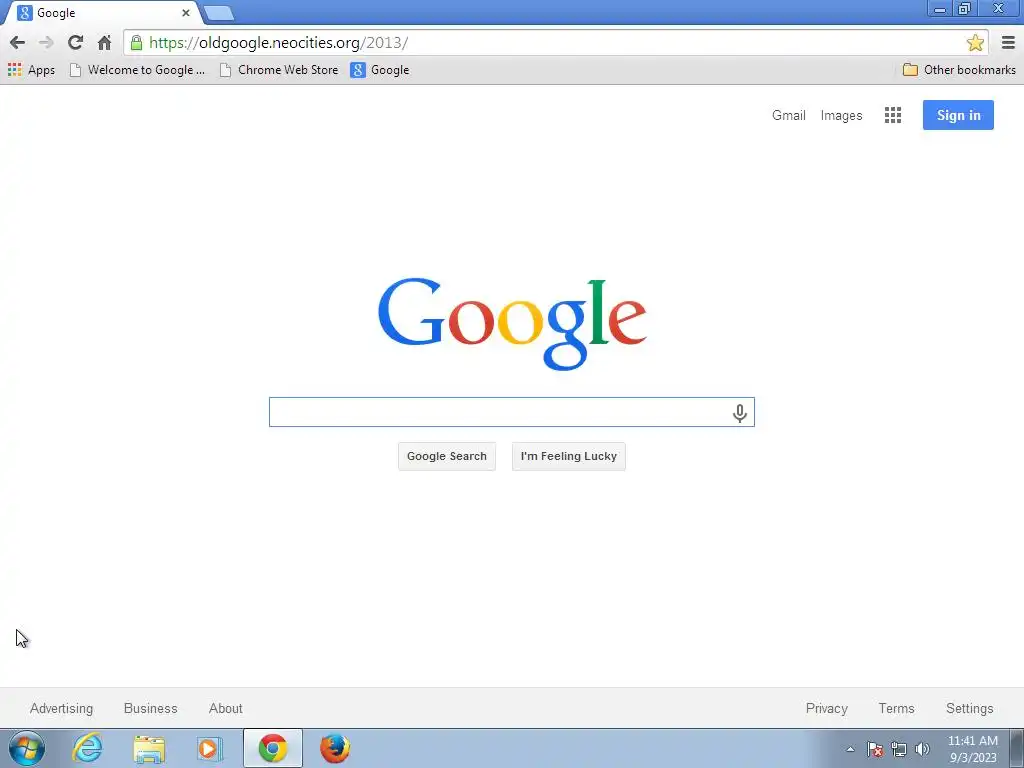Open the Chrome hamburger menu
1024x768 pixels.
(x=1008, y=43)
